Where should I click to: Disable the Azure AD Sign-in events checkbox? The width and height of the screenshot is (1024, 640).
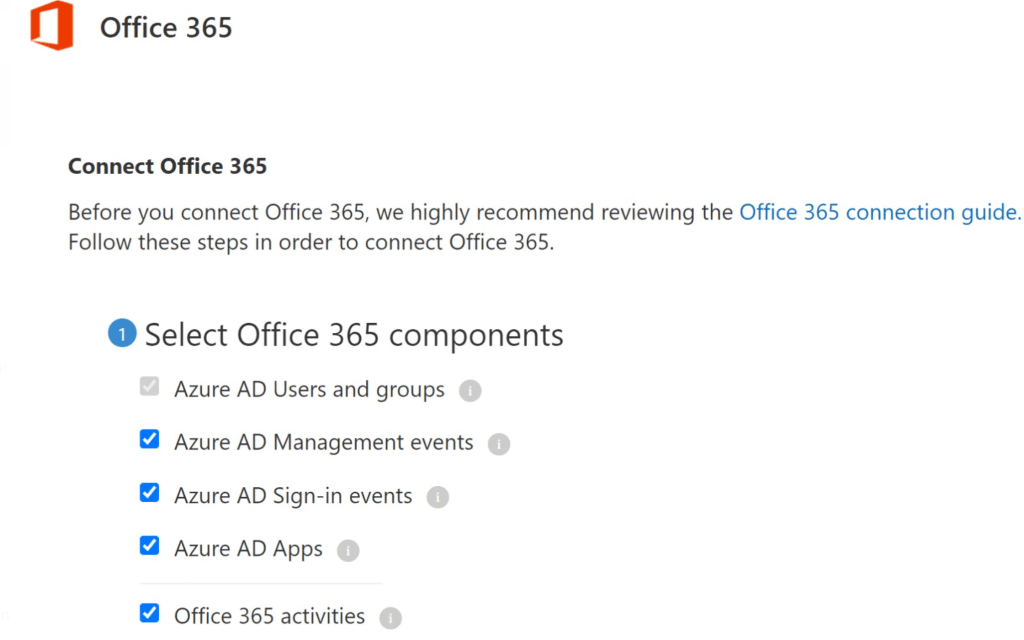(150, 492)
